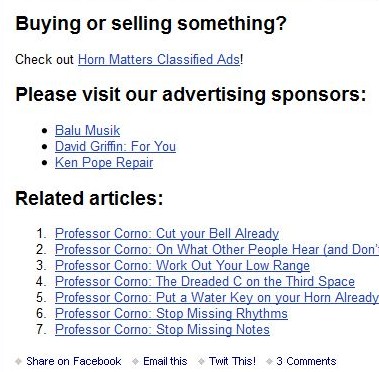Open the Horn Matters Classified Ads link
Image resolution: width=379 pixels, height=372 pixels.
(159, 60)
